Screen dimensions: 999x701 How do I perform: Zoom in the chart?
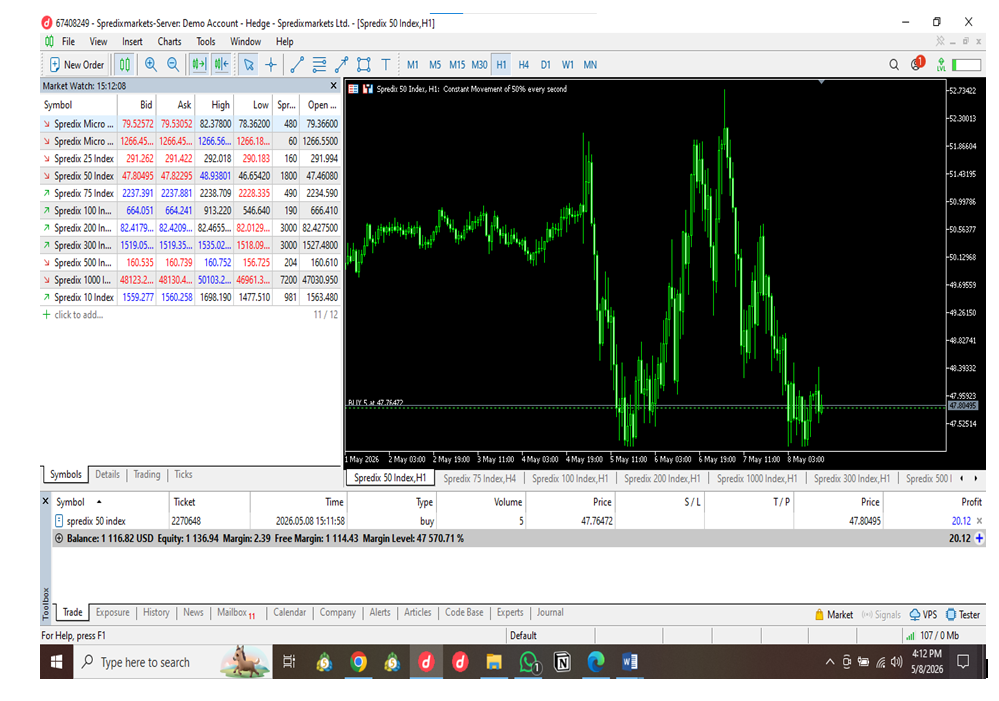tap(151, 64)
